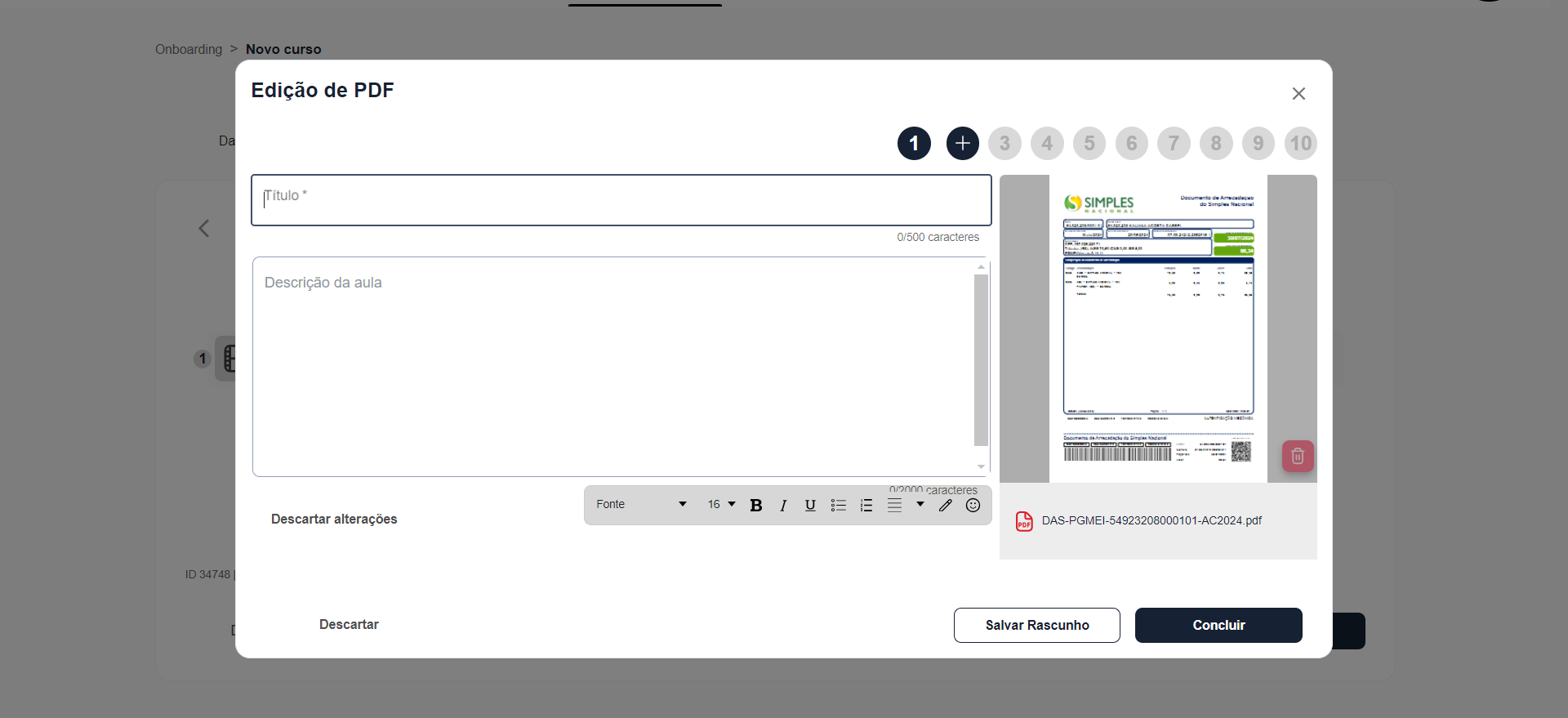Click the Novo curso breadcrumb
Image resolution: width=1568 pixels, height=718 pixels.
coord(283,50)
